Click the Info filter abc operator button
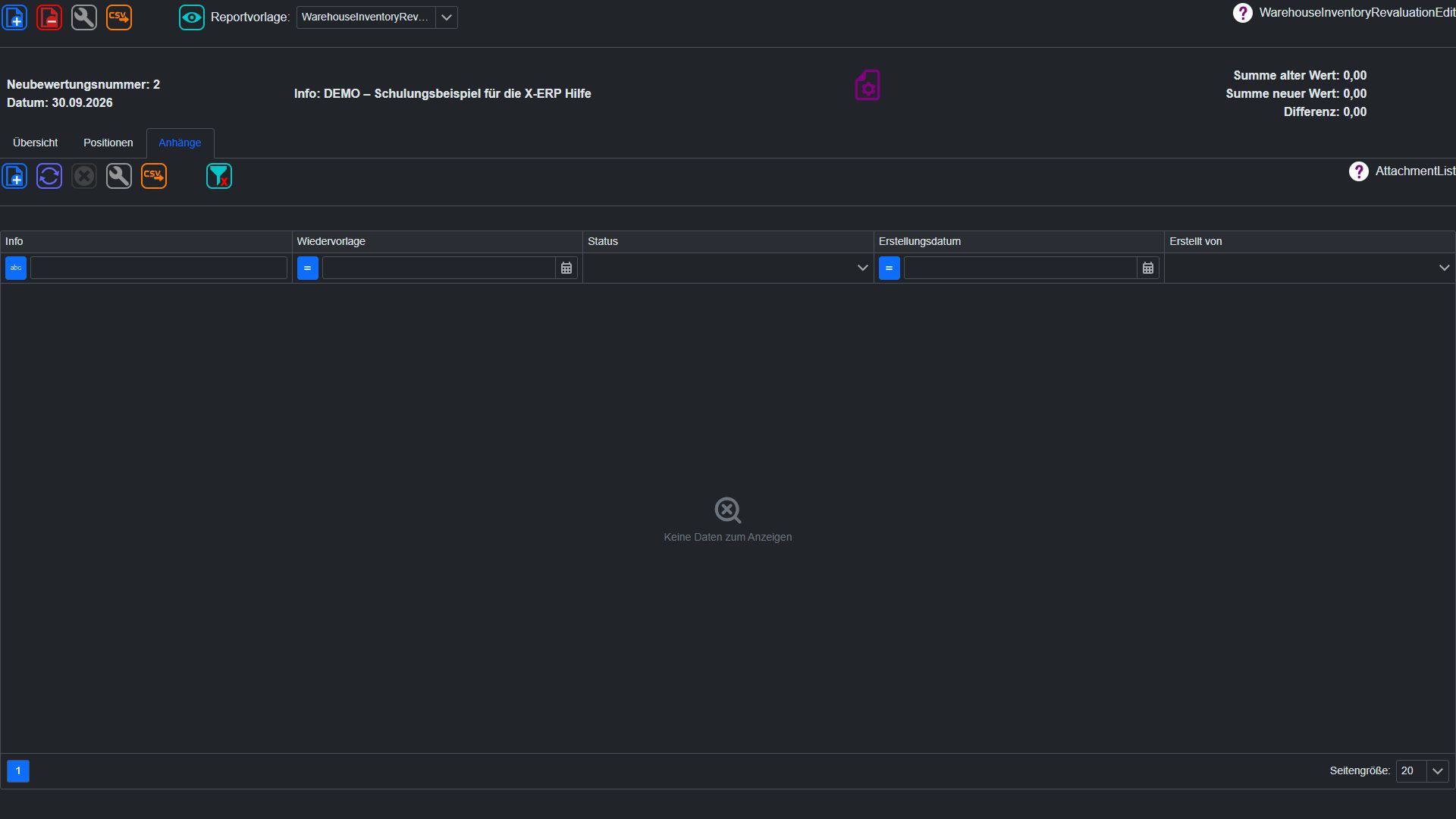This screenshot has width=1456, height=819. coord(16,268)
